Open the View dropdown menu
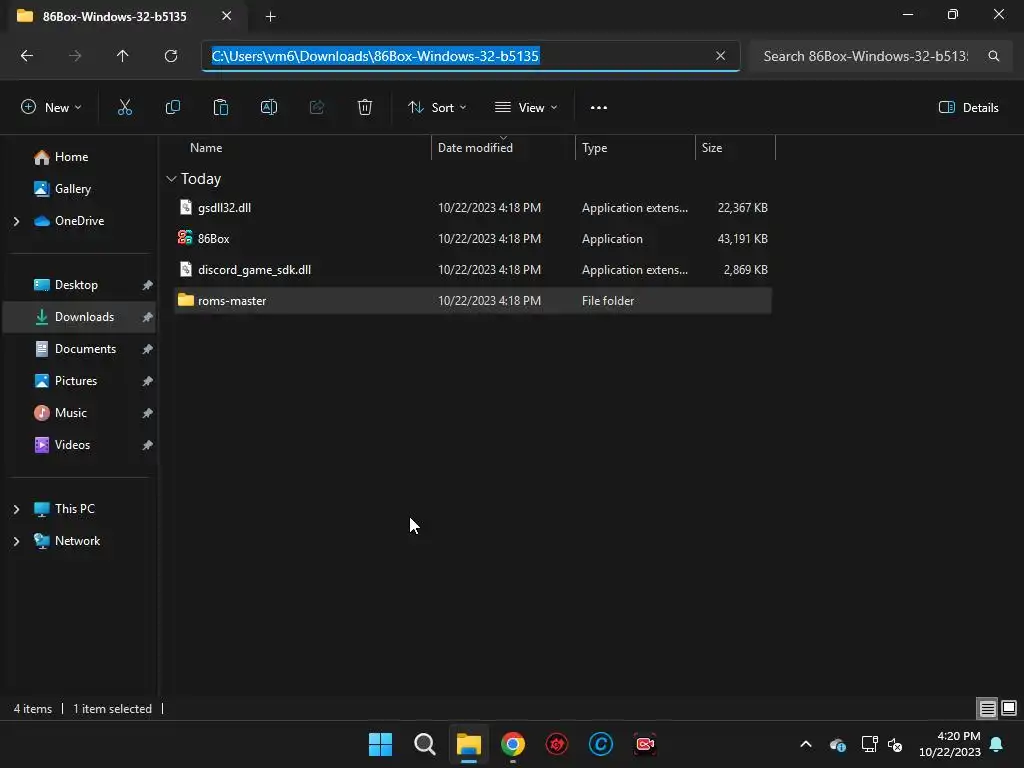Viewport: 1024px width, 768px height. coord(526,108)
